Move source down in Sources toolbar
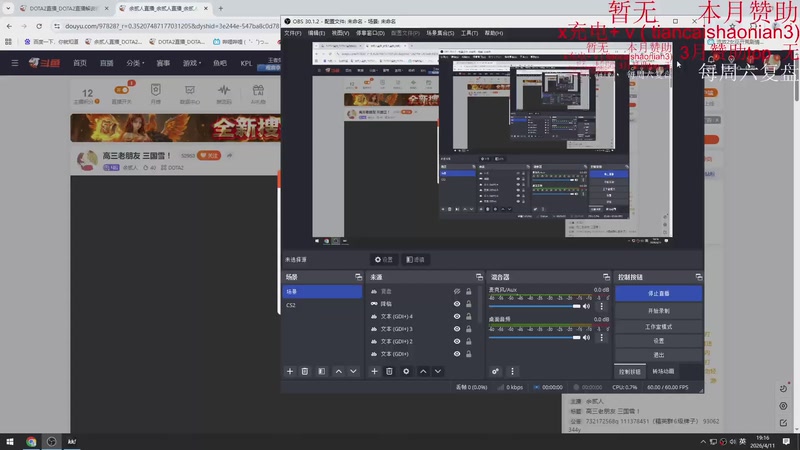This screenshot has width=800, height=450. tap(438, 371)
